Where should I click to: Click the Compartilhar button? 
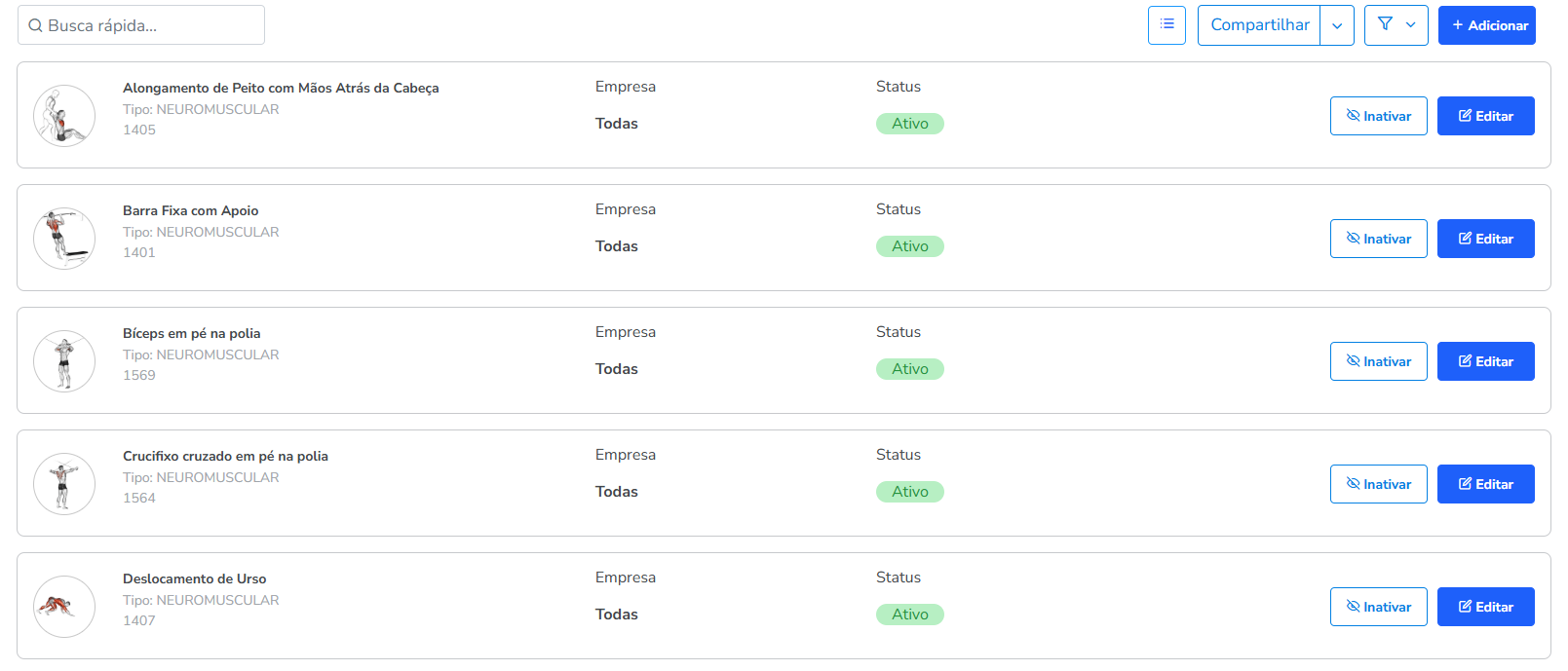(x=1259, y=25)
